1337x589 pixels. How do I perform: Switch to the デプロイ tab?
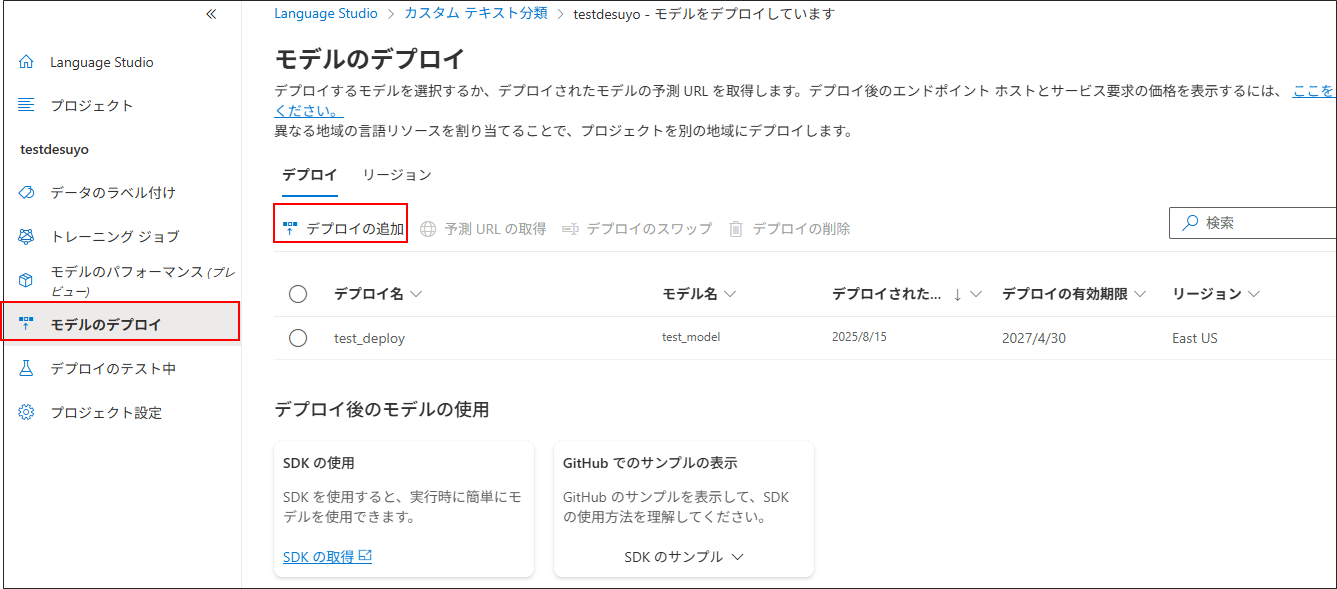tap(310, 175)
